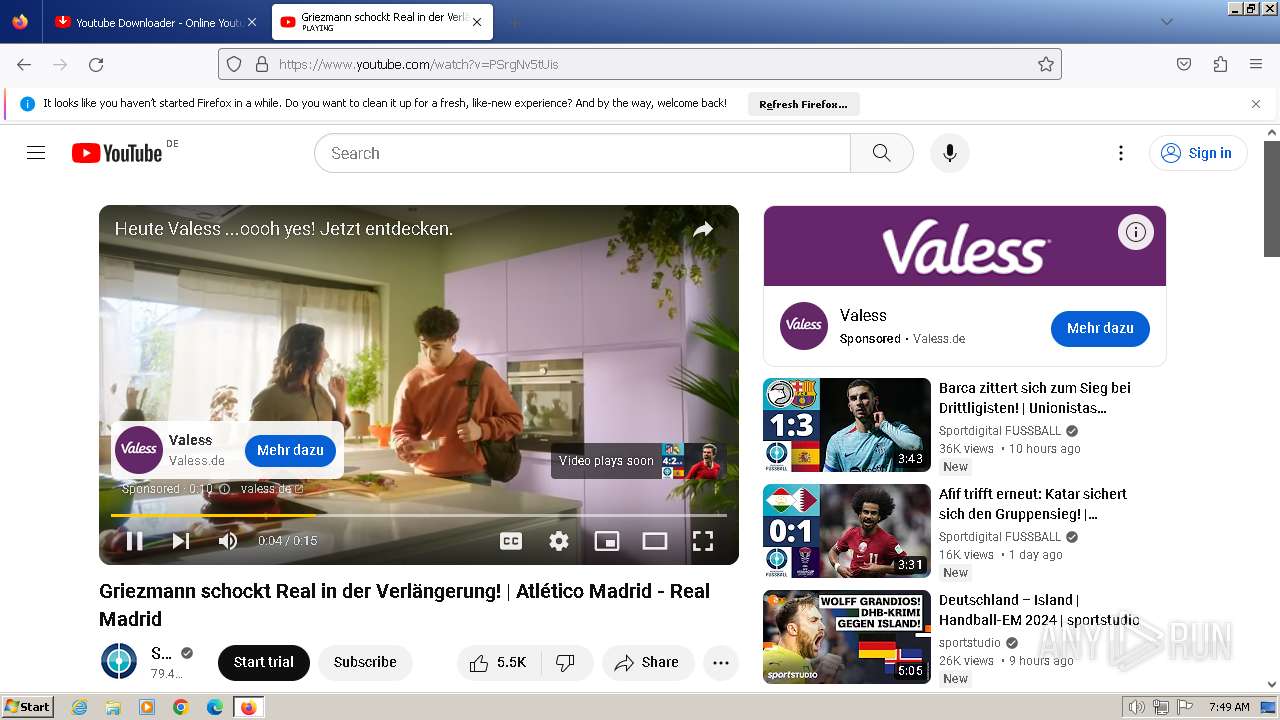Enable miniplayer mode

pos(607,541)
